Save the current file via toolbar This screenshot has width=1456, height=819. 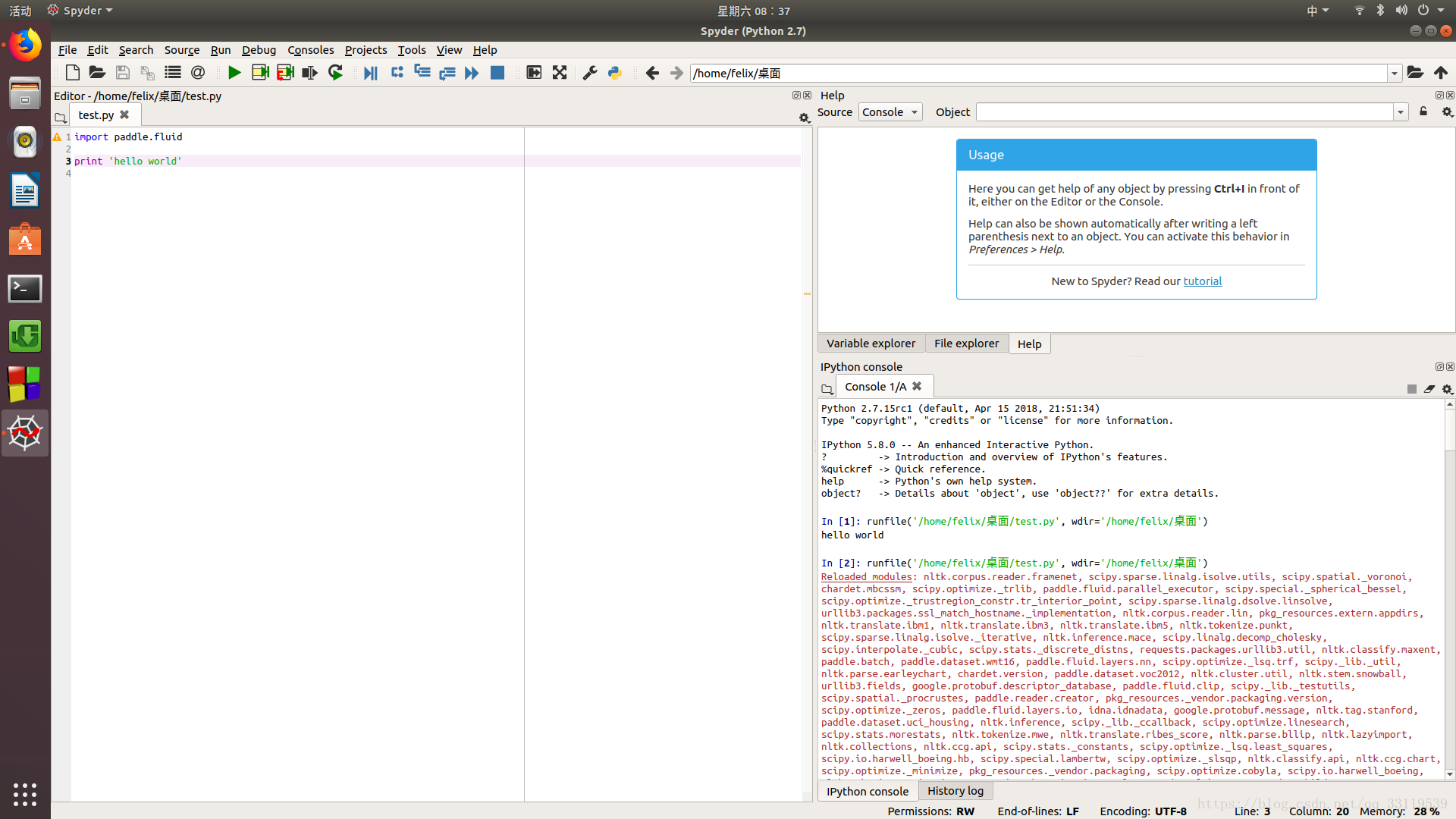click(x=122, y=73)
